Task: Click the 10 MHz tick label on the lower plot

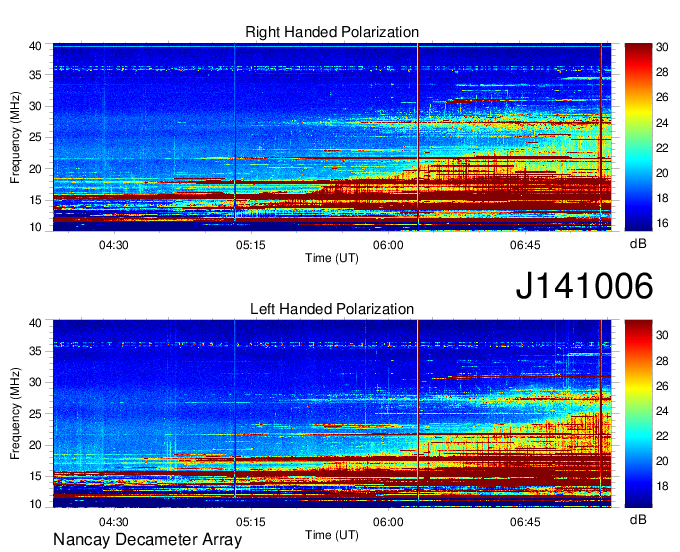Action: (36, 504)
